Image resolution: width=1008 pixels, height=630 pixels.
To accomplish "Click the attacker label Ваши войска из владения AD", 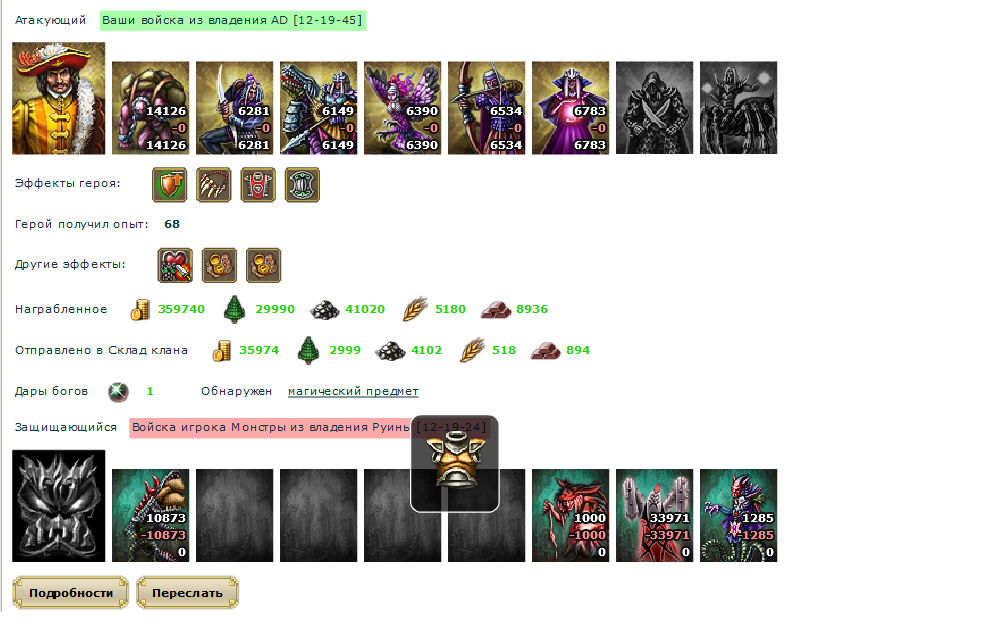I will point(233,20).
